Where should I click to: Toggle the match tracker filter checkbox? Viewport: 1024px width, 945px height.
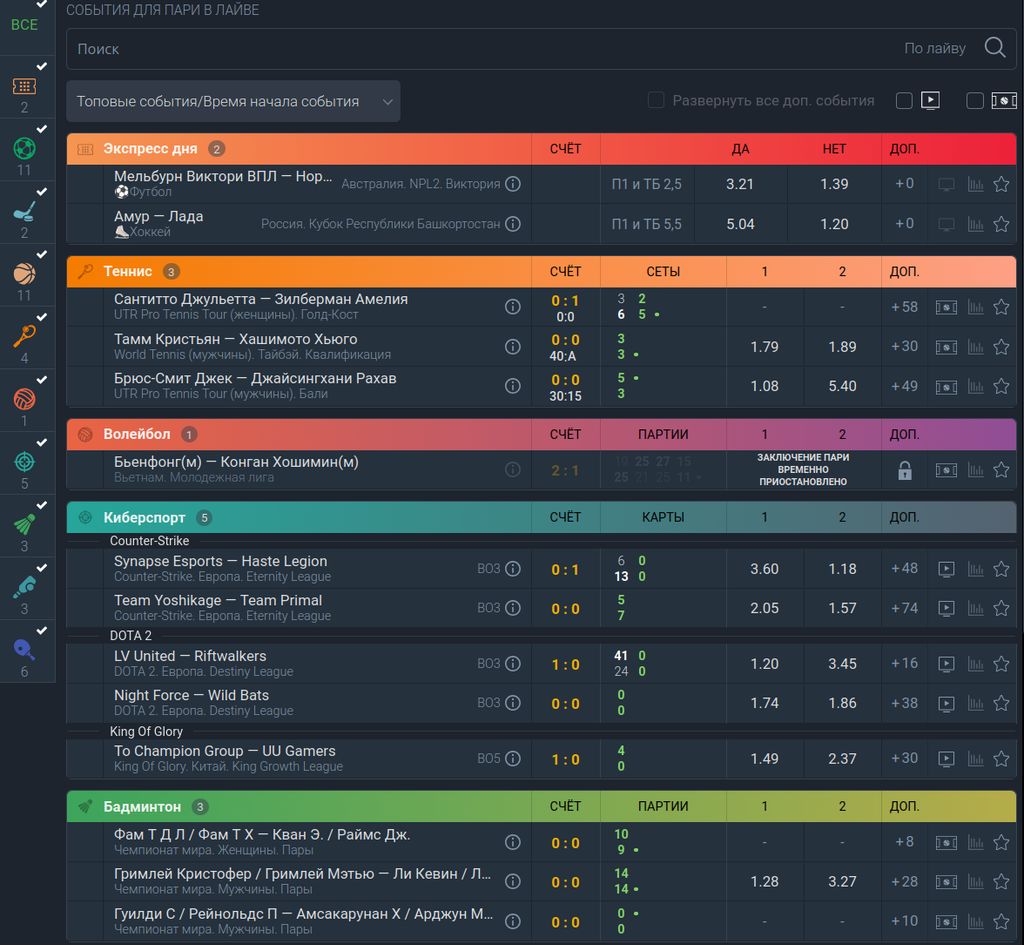(x=974, y=101)
